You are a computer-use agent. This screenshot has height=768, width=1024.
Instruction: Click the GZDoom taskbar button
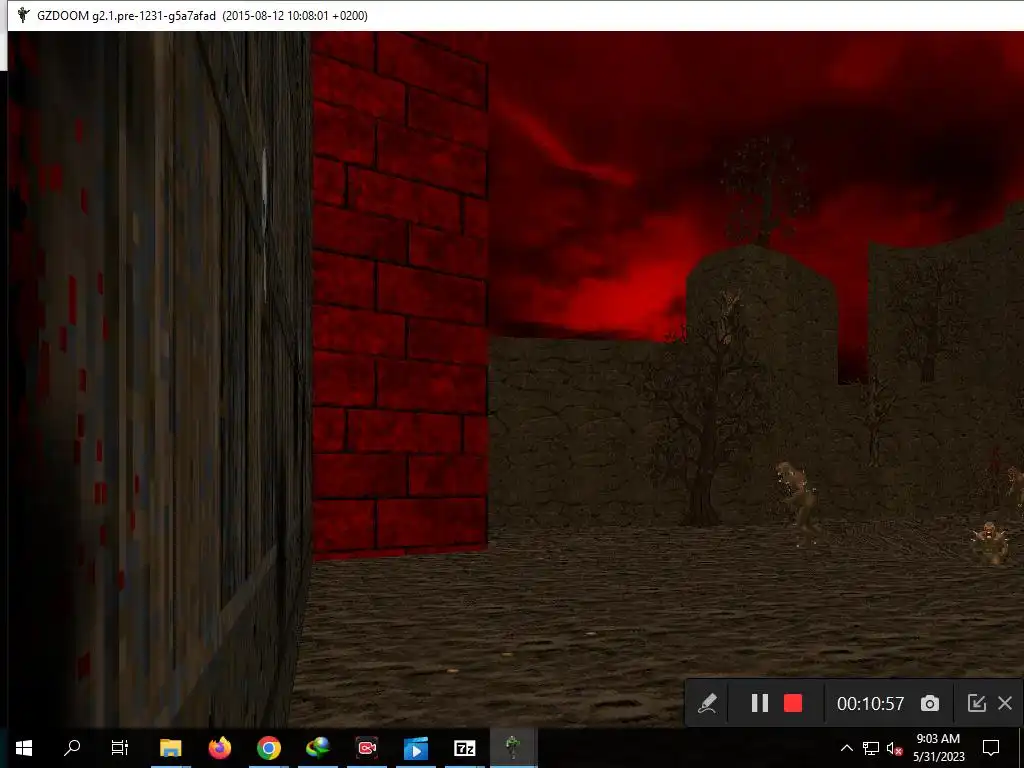(513, 748)
